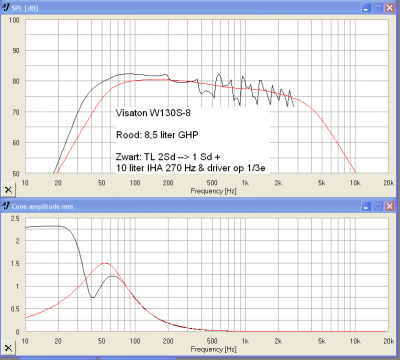
Task: Maximize the Cone amplitude mm window
Action: click(378, 206)
